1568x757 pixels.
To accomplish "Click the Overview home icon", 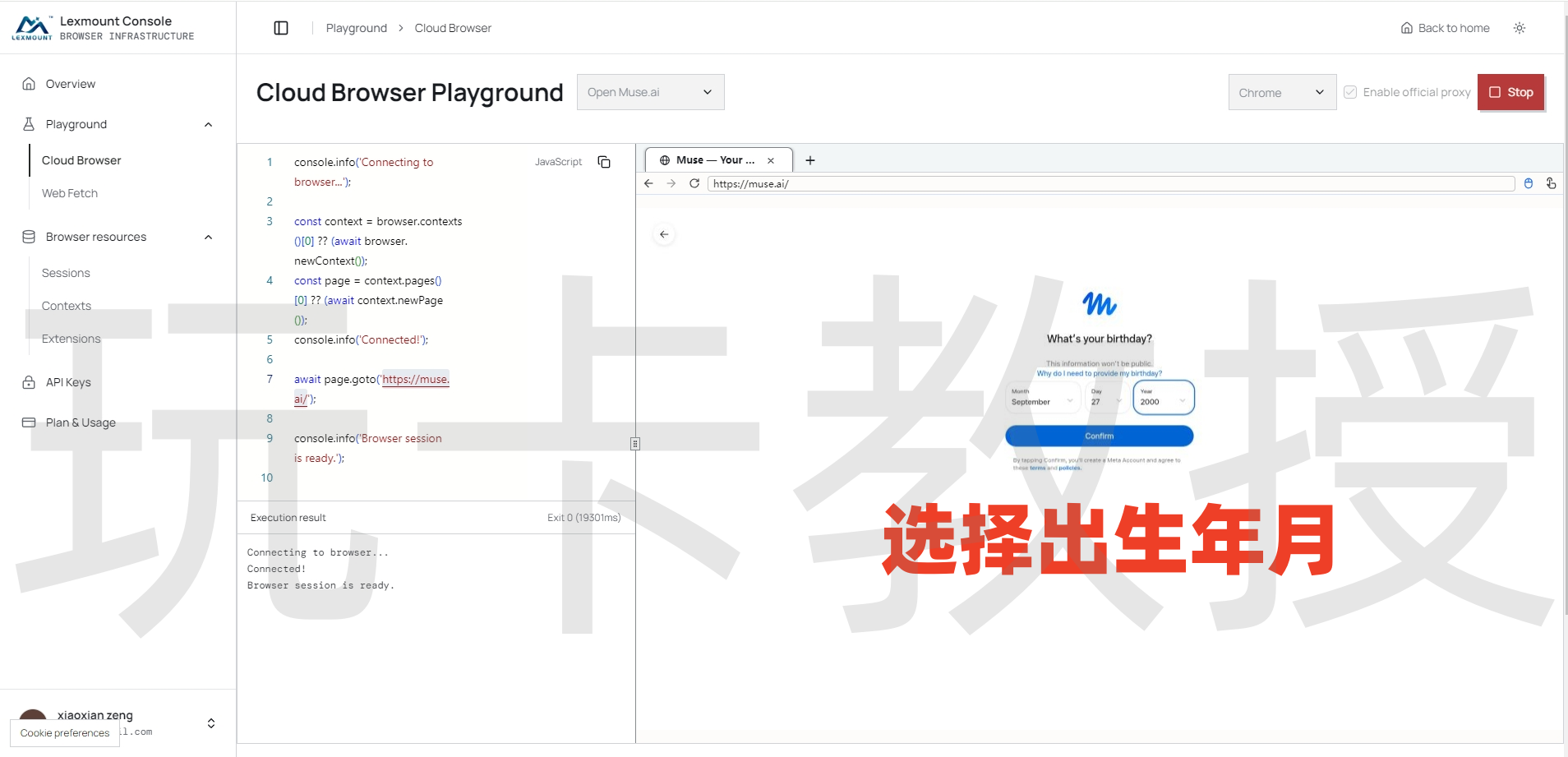I will click(x=29, y=84).
